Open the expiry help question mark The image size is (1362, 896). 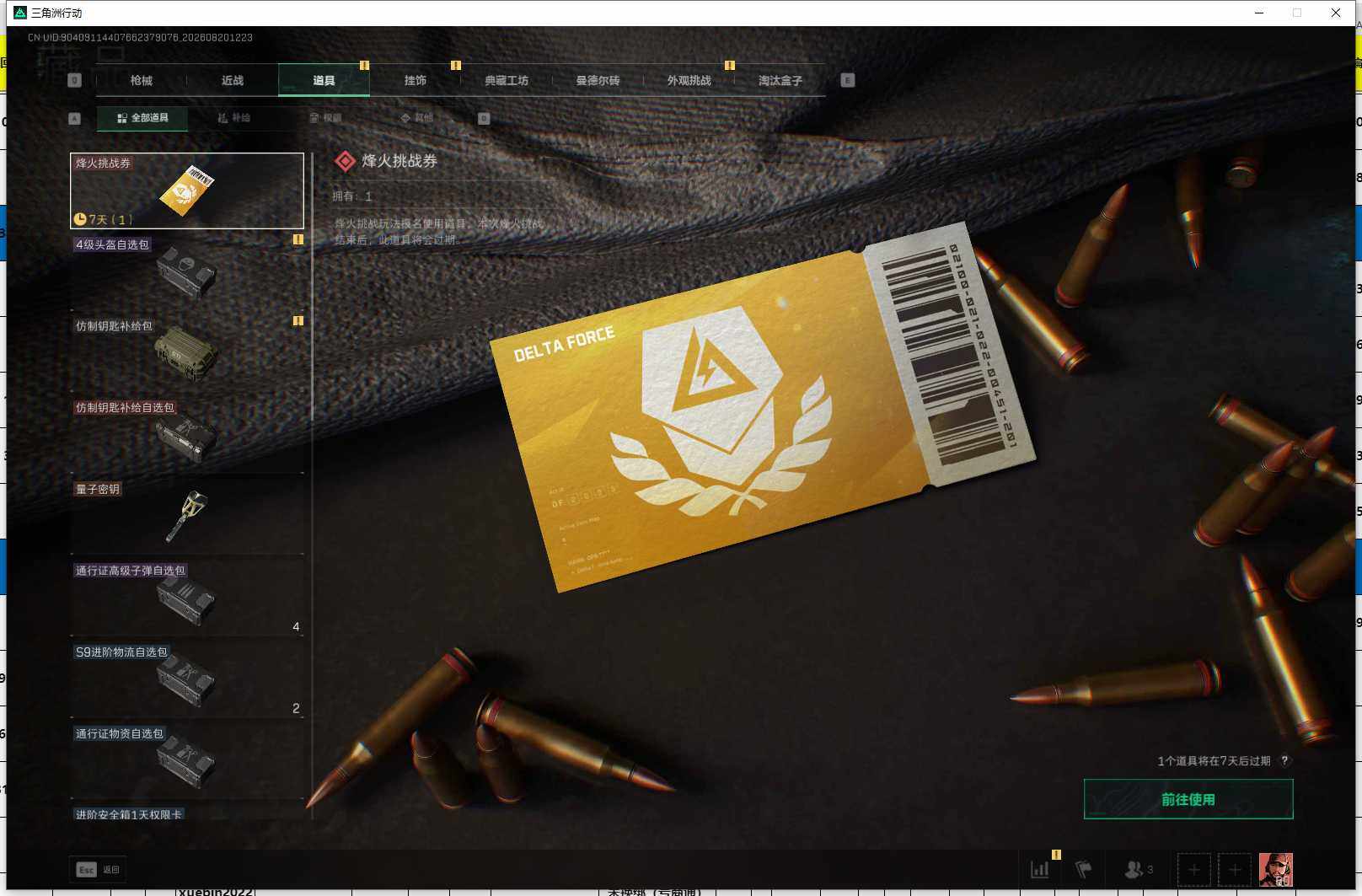1284,760
